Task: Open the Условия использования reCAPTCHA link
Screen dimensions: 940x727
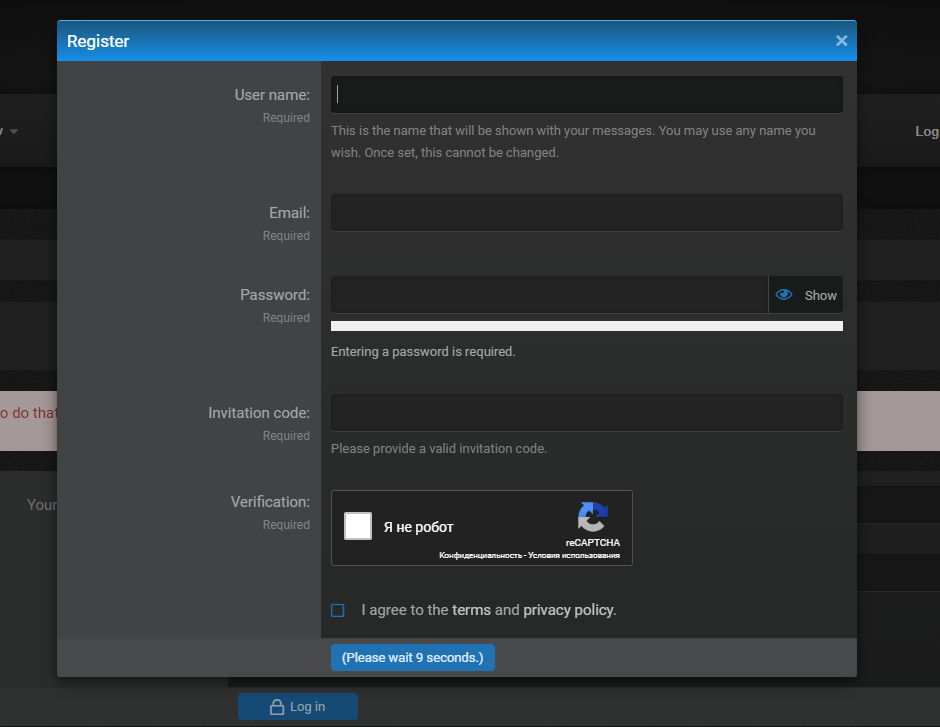Action: click(x=575, y=555)
